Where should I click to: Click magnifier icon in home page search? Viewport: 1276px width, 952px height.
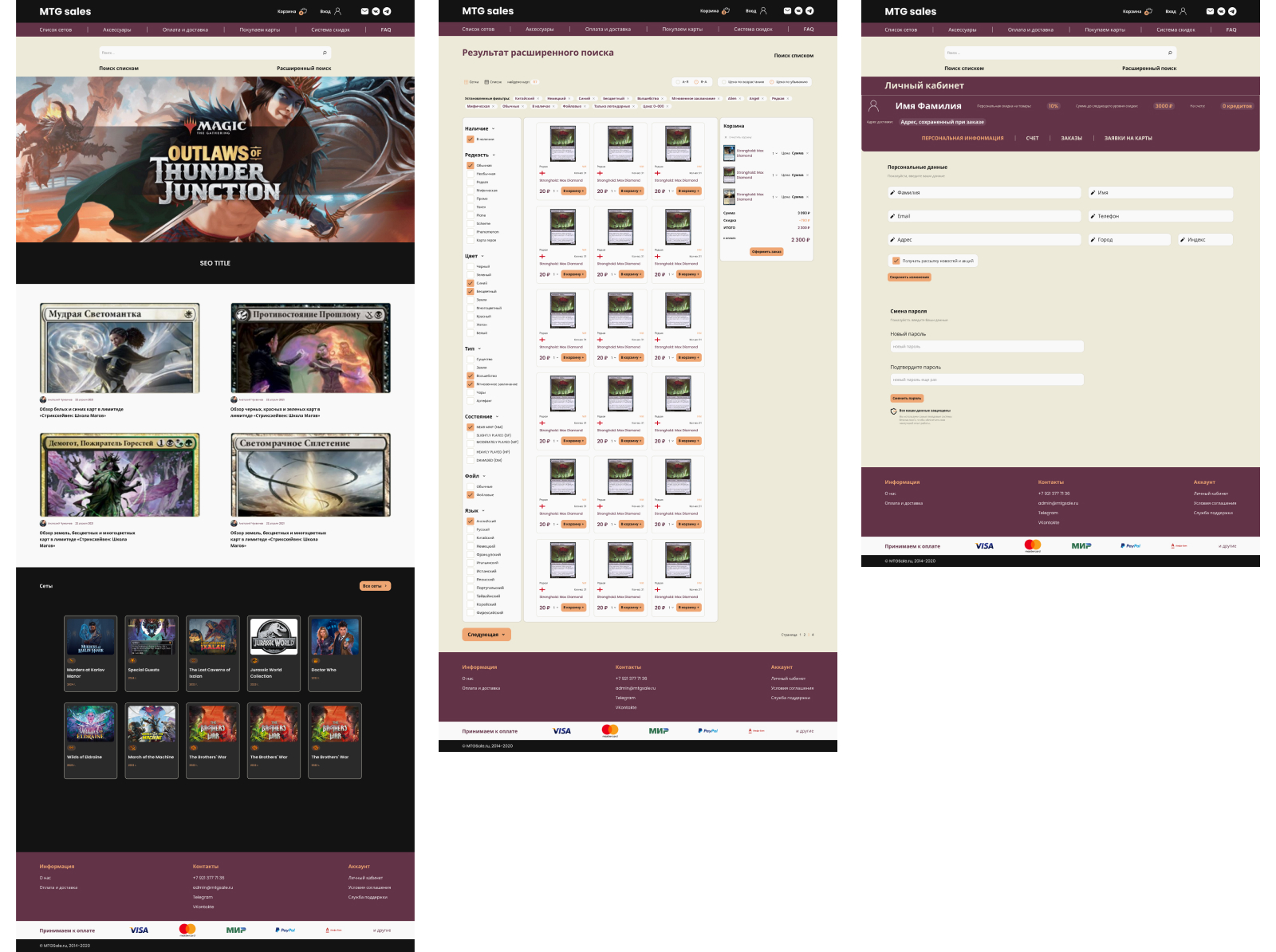325,53
